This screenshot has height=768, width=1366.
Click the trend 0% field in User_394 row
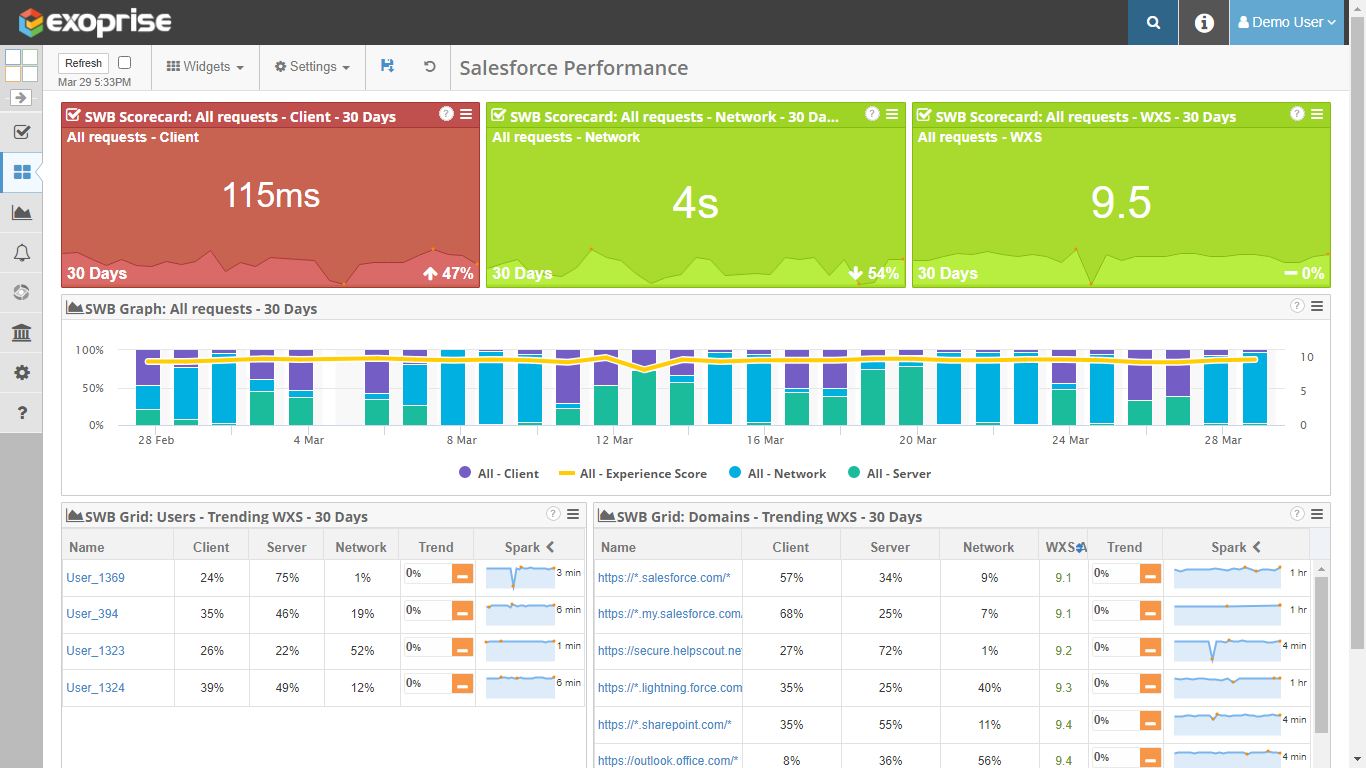[x=427, y=610]
